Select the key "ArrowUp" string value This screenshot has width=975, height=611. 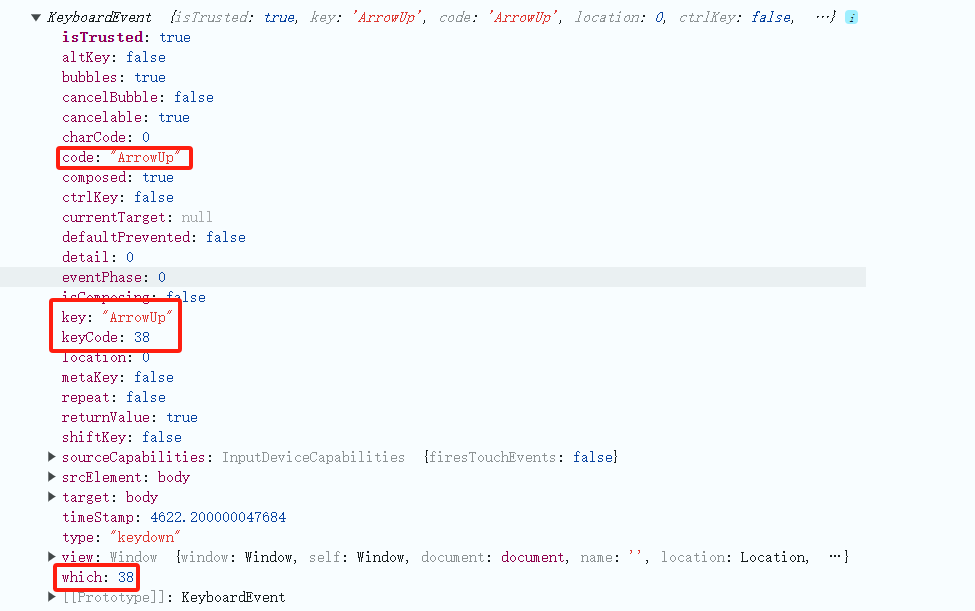click(x=140, y=317)
